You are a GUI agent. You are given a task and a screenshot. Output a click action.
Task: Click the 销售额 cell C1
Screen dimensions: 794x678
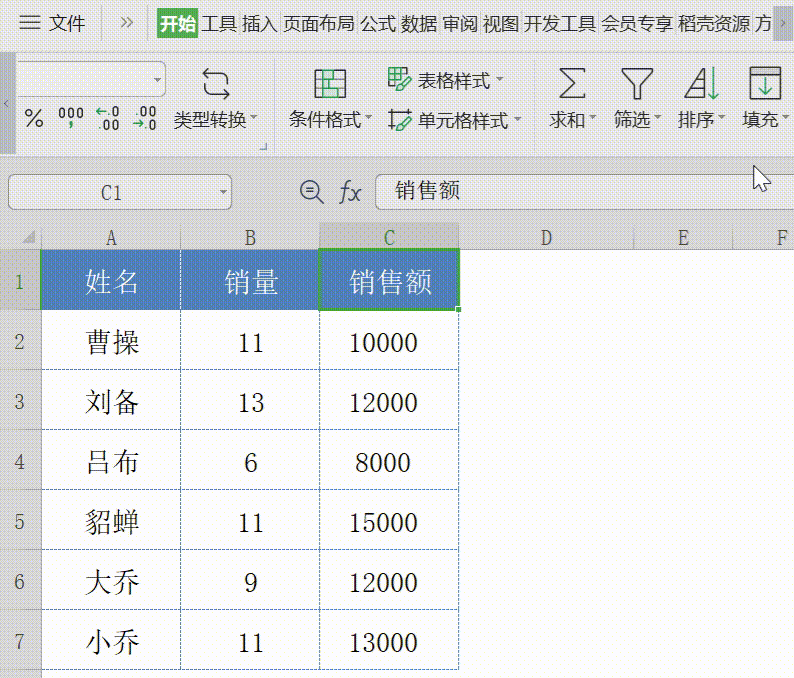pyautogui.click(x=389, y=280)
